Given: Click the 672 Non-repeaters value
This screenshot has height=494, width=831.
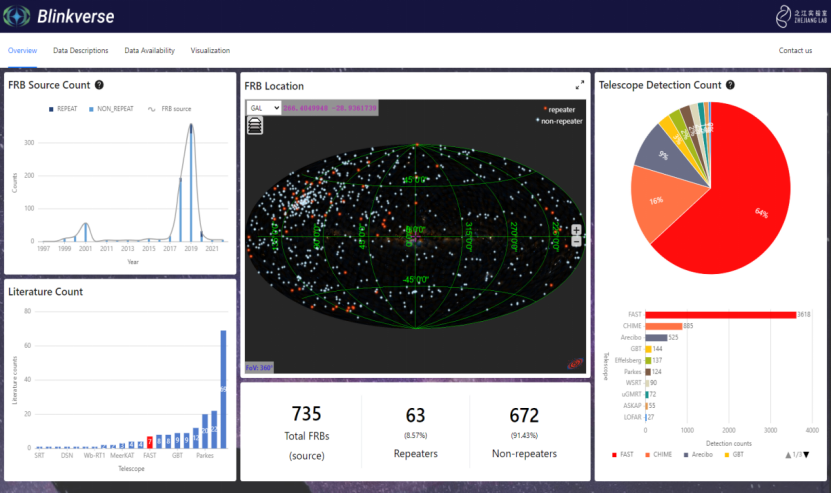Looking at the screenshot, I should tap(524, 415).
